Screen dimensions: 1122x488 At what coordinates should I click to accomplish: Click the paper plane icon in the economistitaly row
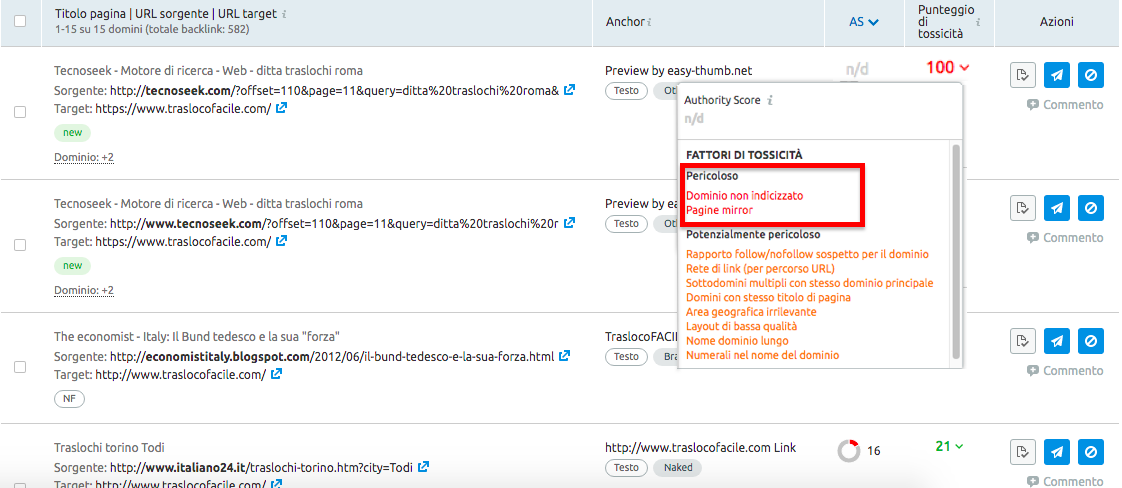pos(1056,341)
